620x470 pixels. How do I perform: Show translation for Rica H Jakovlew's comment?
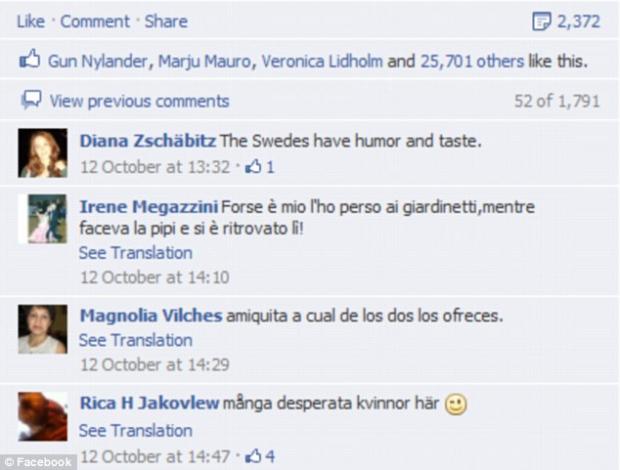coord(136,431)
